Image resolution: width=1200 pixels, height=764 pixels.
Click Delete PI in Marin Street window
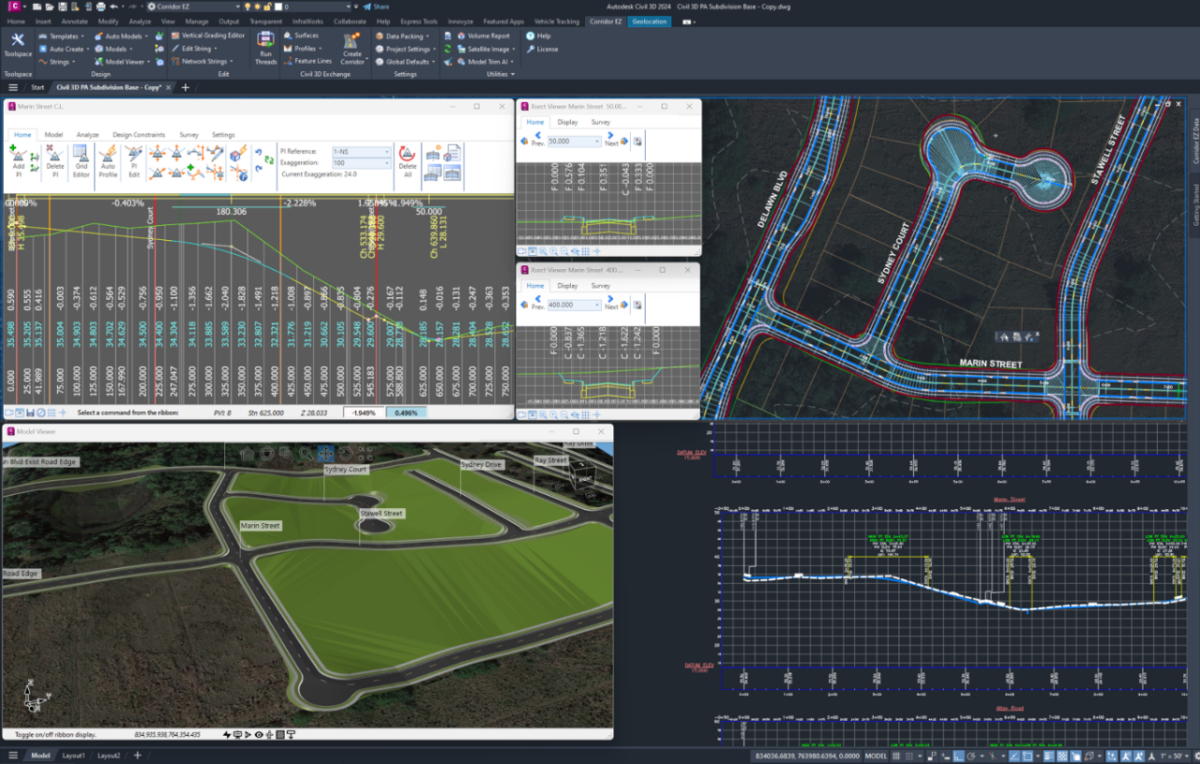[54, 162]
